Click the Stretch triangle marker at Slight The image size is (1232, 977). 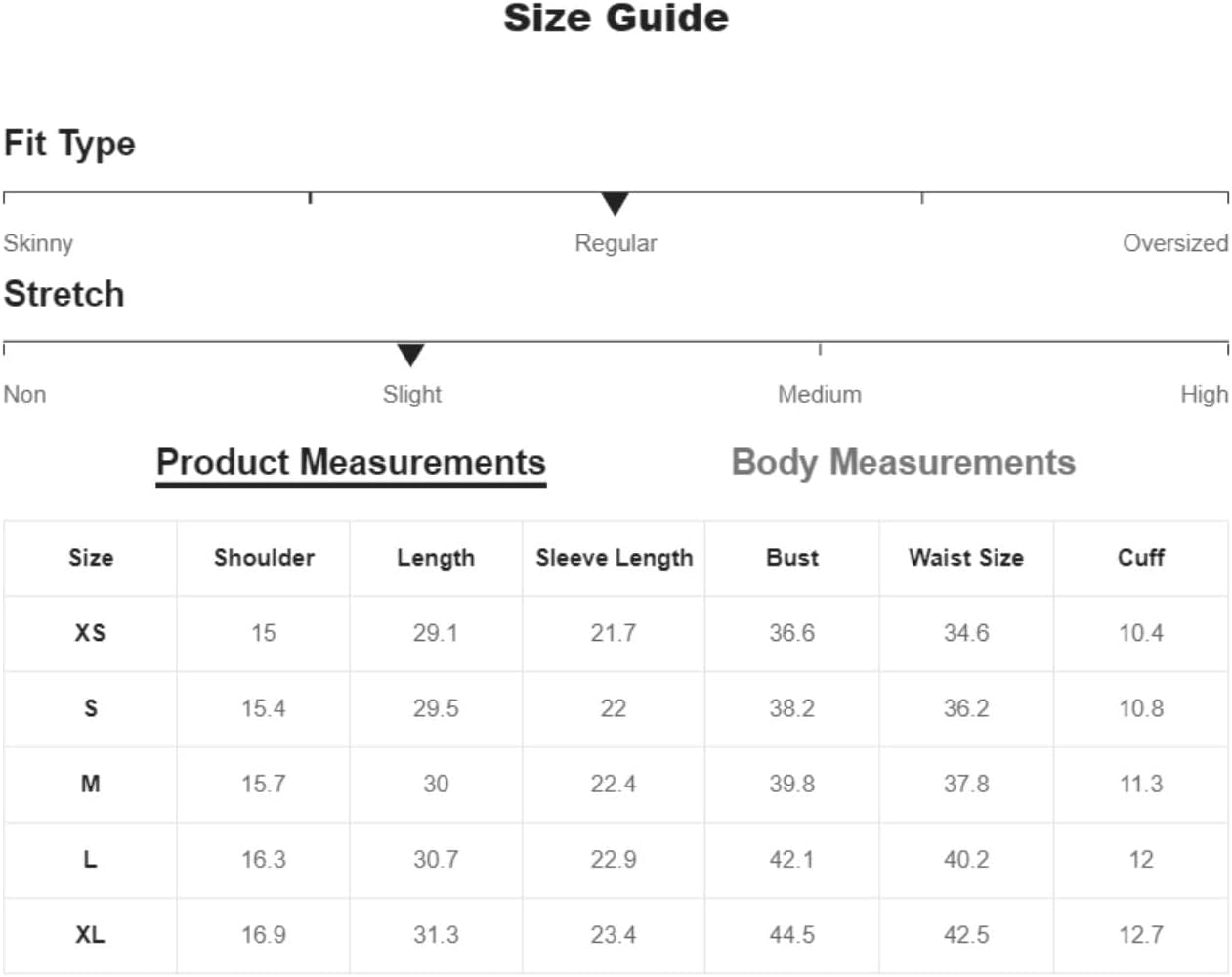point(410,355)
